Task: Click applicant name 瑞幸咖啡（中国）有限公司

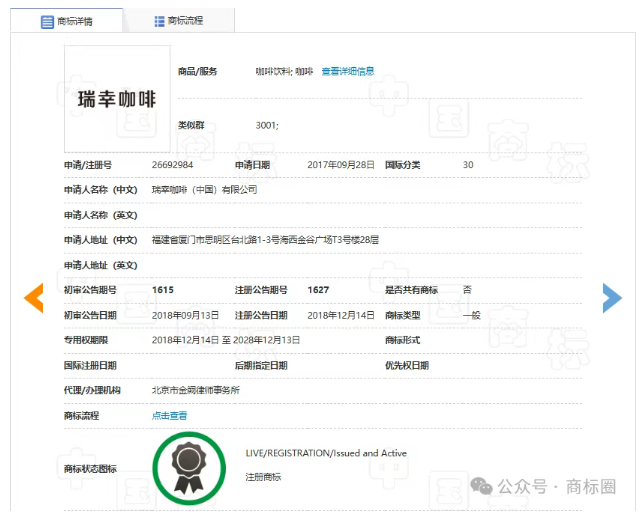Action: pos(204,190)
